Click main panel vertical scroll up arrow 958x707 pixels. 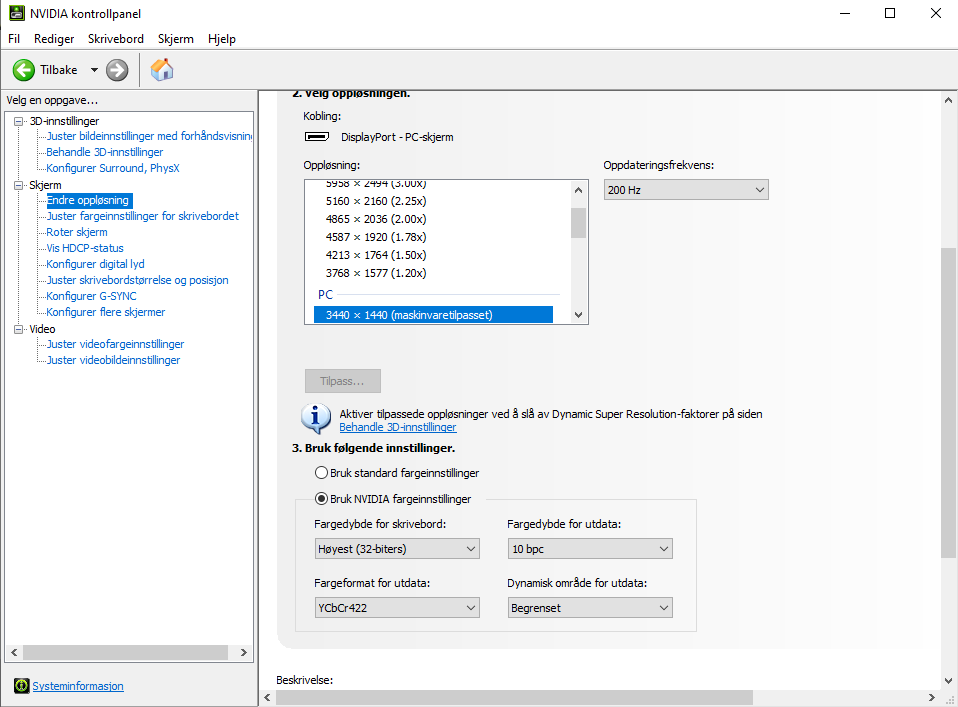click(x=948, y=100)
